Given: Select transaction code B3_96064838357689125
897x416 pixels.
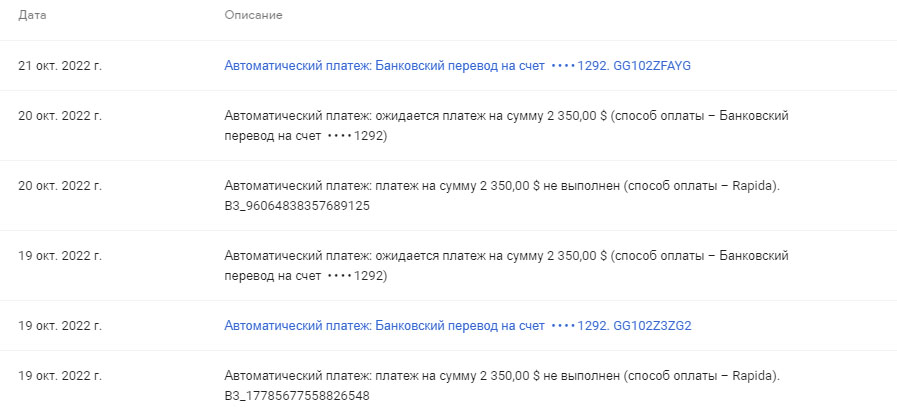Looking at the screenshot, I should (x=298, y=206).
